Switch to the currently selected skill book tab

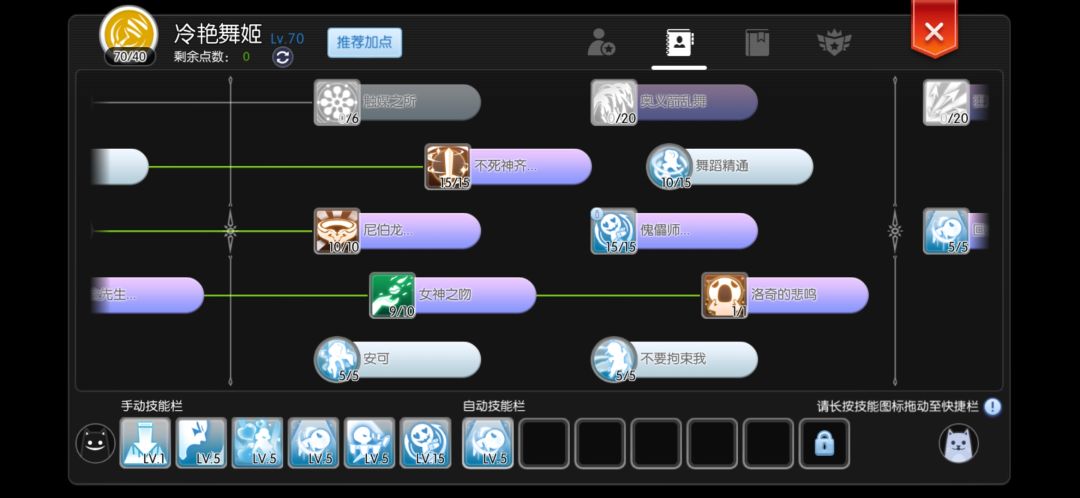coord(679,43)
